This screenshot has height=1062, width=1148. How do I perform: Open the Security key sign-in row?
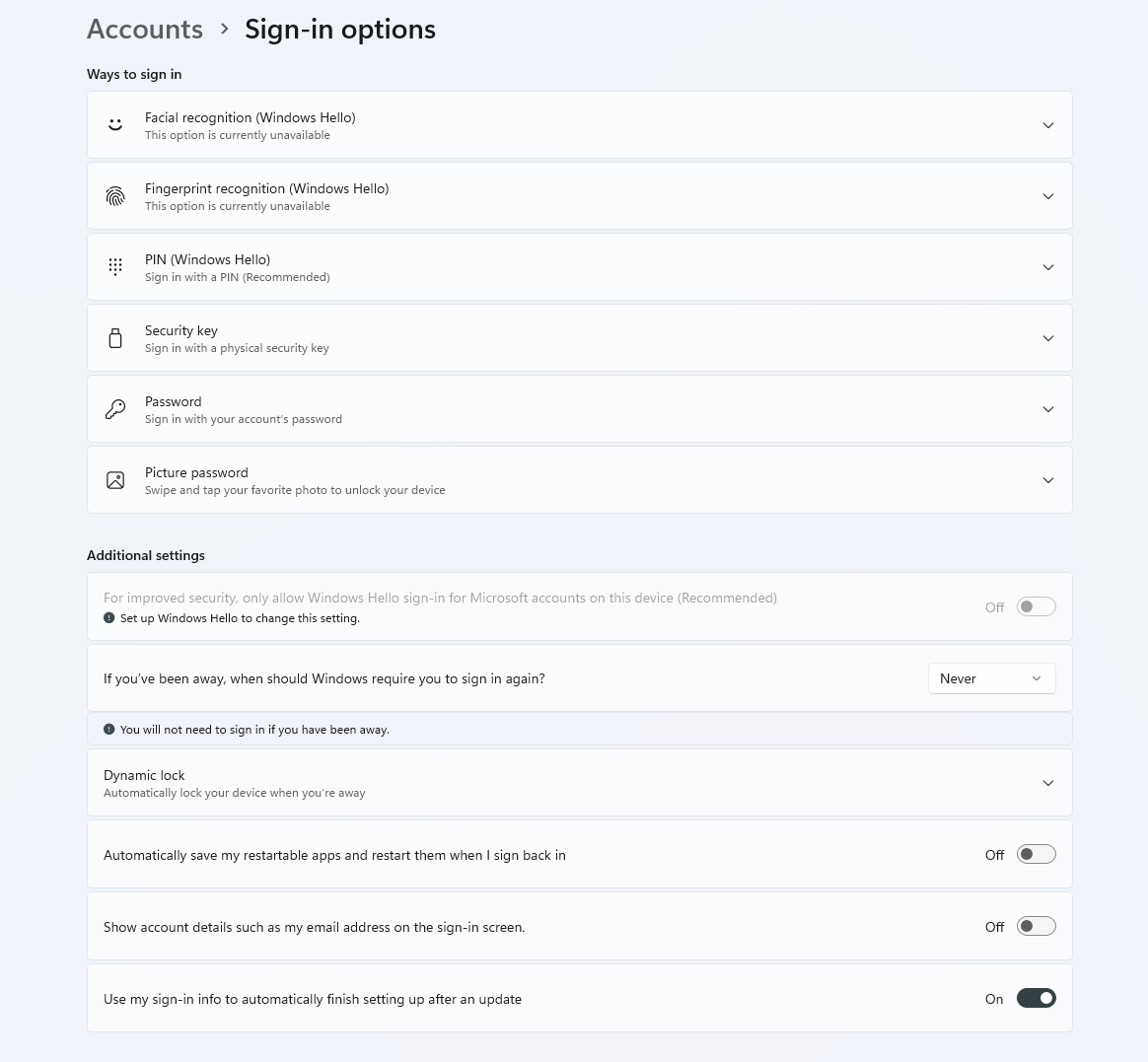(x=579, y=338)
